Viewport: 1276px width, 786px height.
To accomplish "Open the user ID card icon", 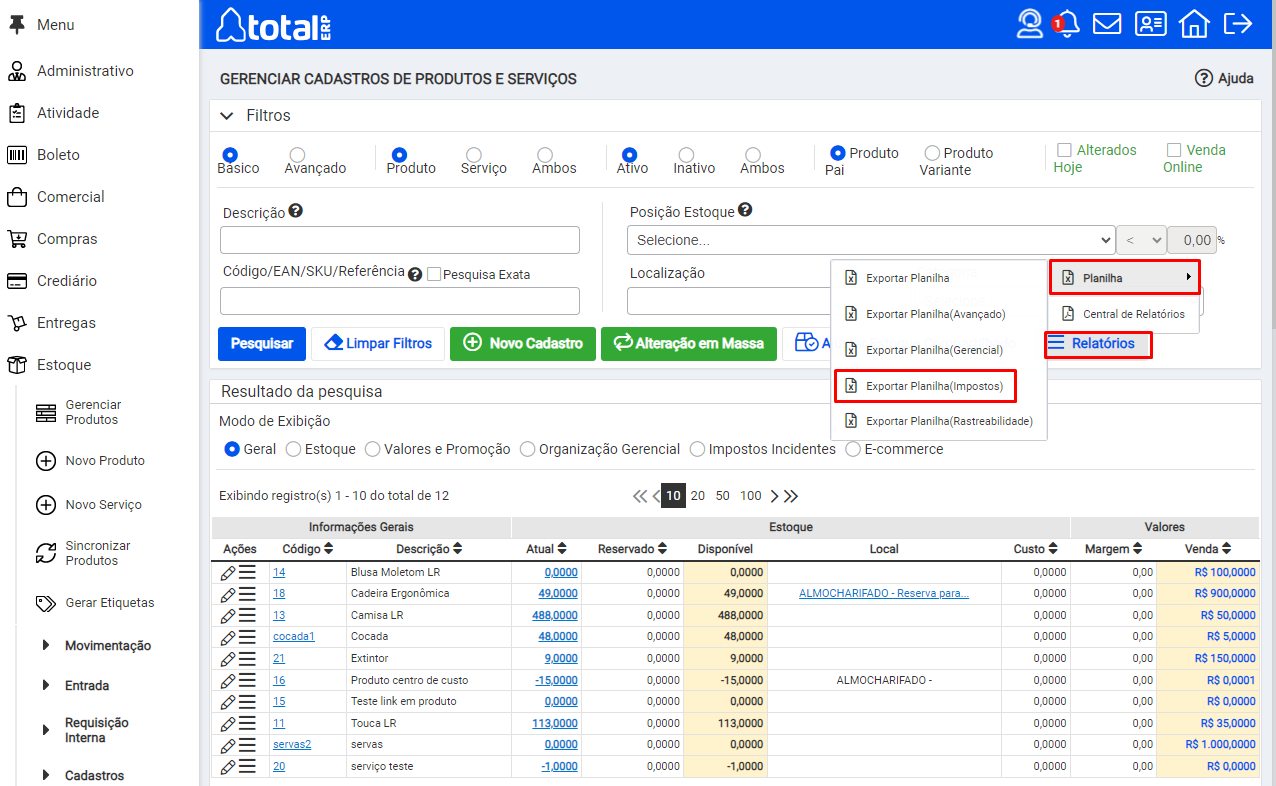I will coord(1150,23).
